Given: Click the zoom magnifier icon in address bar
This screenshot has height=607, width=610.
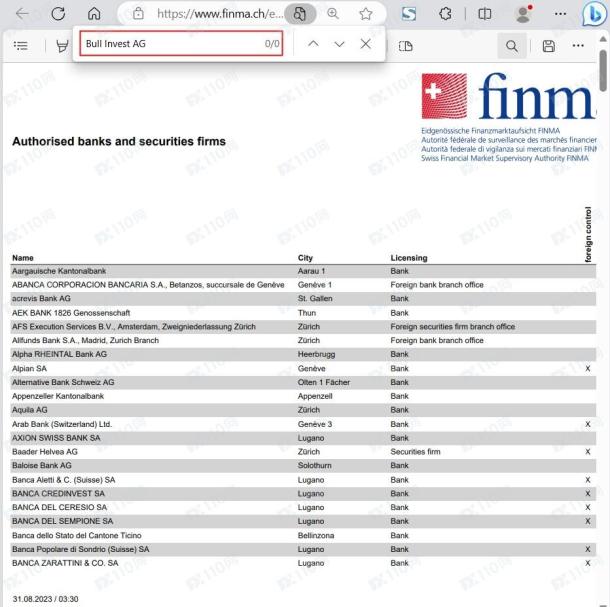Looking at the screenshot, I should pyautogui.click(x=333, y=14).
